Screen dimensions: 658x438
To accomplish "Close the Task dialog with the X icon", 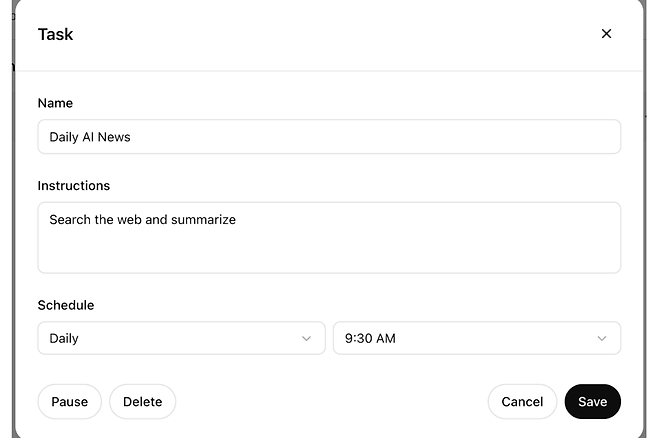I will click(x=606, y=34).
